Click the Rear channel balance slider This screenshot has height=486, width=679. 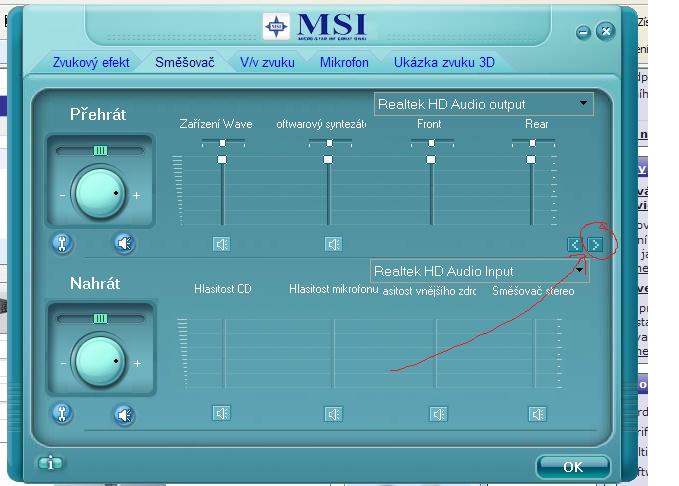pos(533,143)
